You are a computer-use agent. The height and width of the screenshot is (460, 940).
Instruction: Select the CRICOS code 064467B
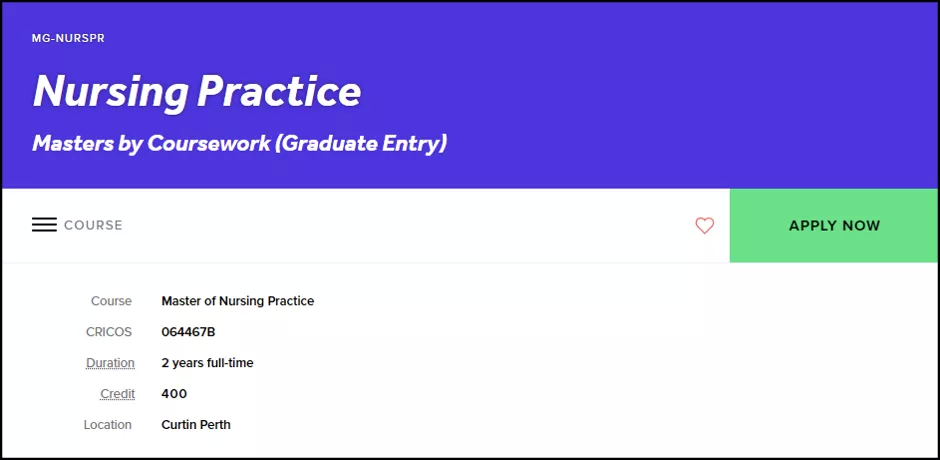pyautogui.click(x=188, y=332)
